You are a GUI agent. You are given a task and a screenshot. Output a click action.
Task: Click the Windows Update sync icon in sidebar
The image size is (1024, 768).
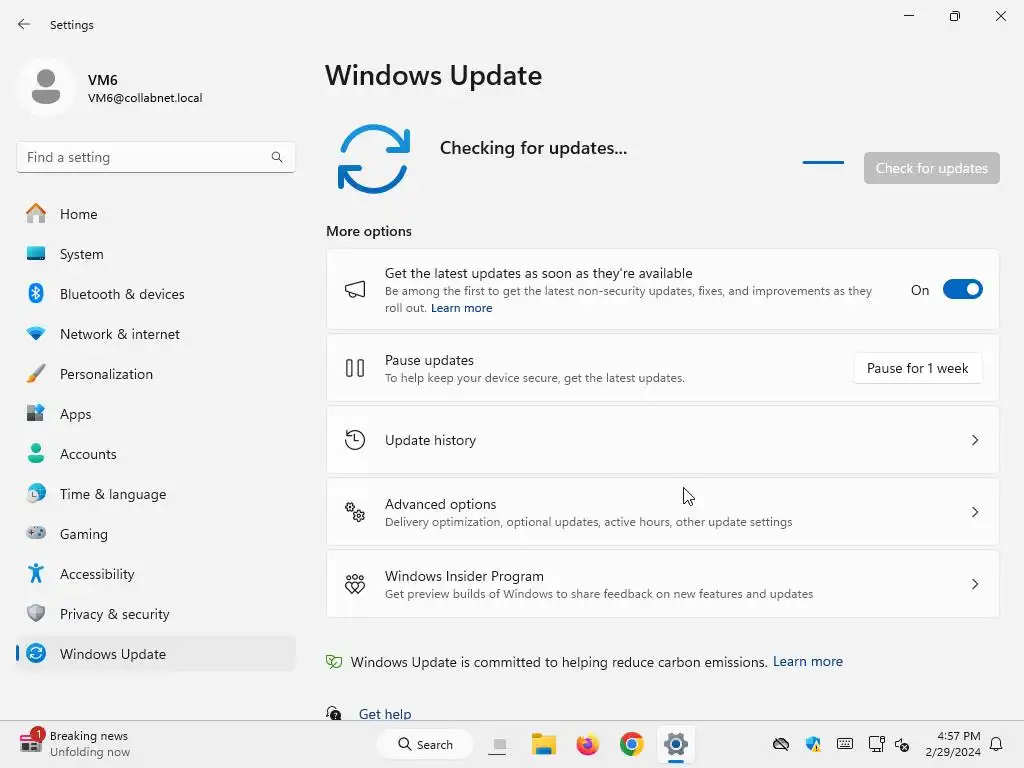tap(36, 653)
